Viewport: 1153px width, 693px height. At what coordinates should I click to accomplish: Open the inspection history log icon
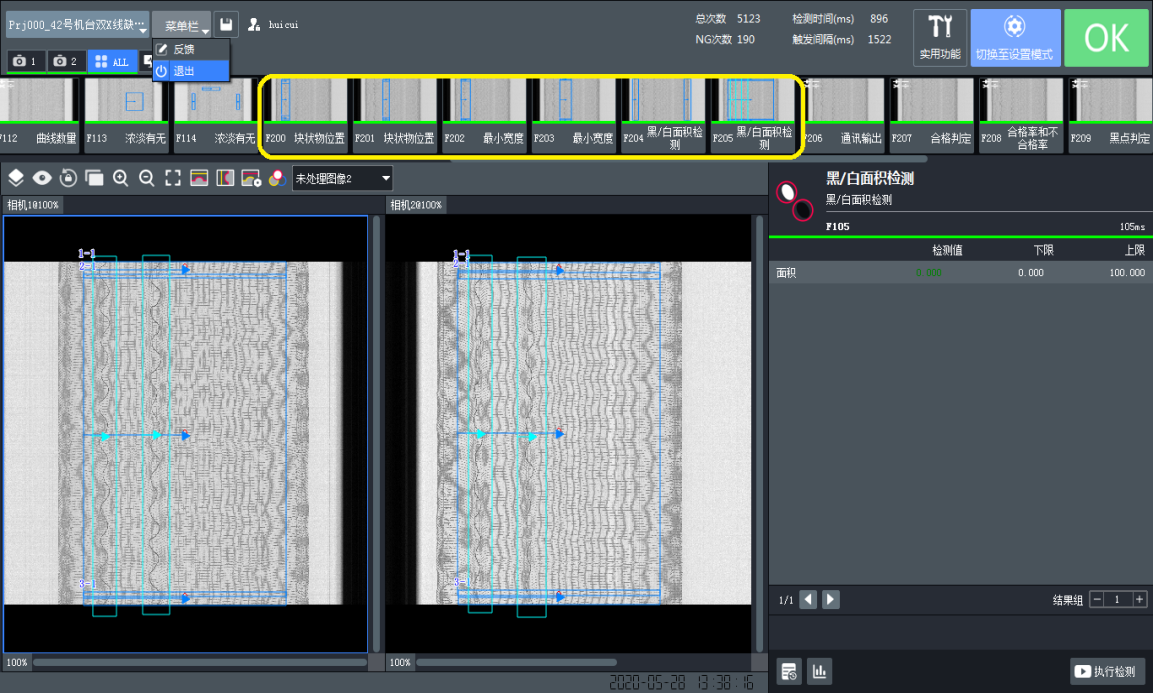tap(789, 671)
